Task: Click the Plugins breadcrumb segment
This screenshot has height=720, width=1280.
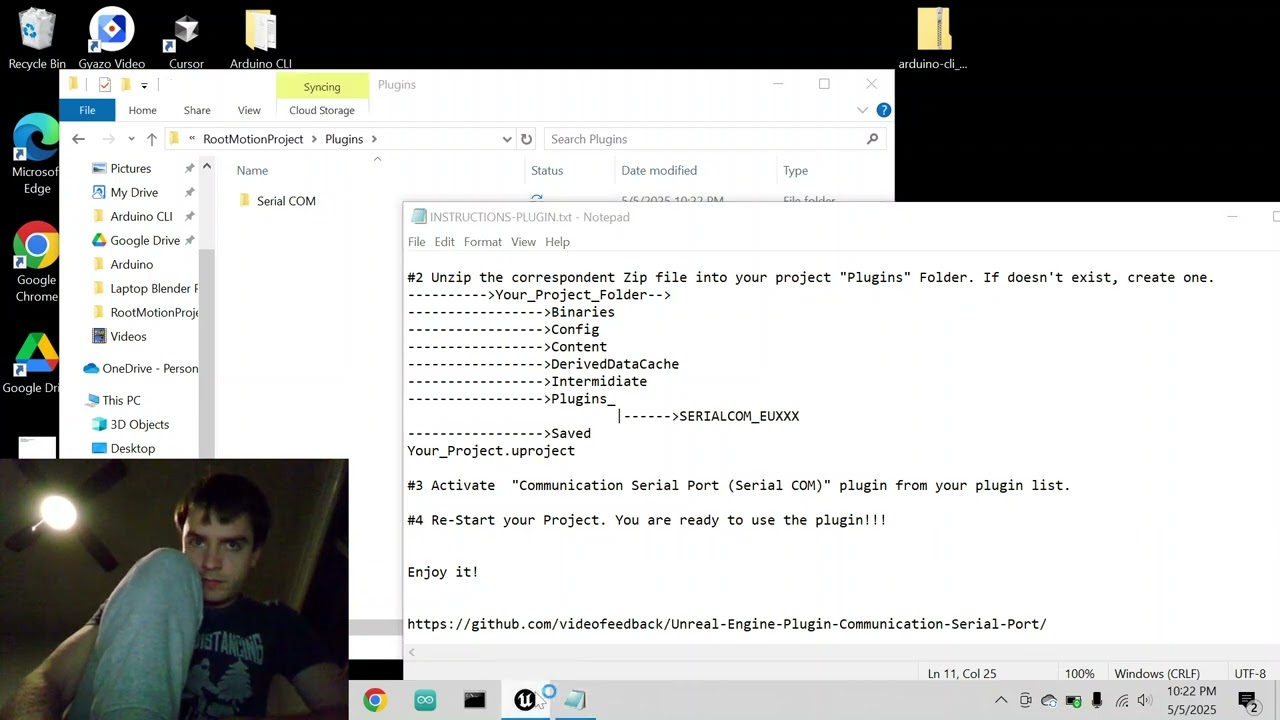Action: pyautogui.click(x=344, y=139)
